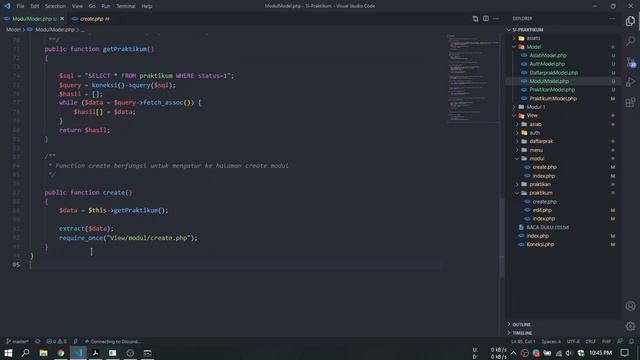
Task: Expand the Modul 1 folder
Action: pyautogui.click(x=535, y=107)
